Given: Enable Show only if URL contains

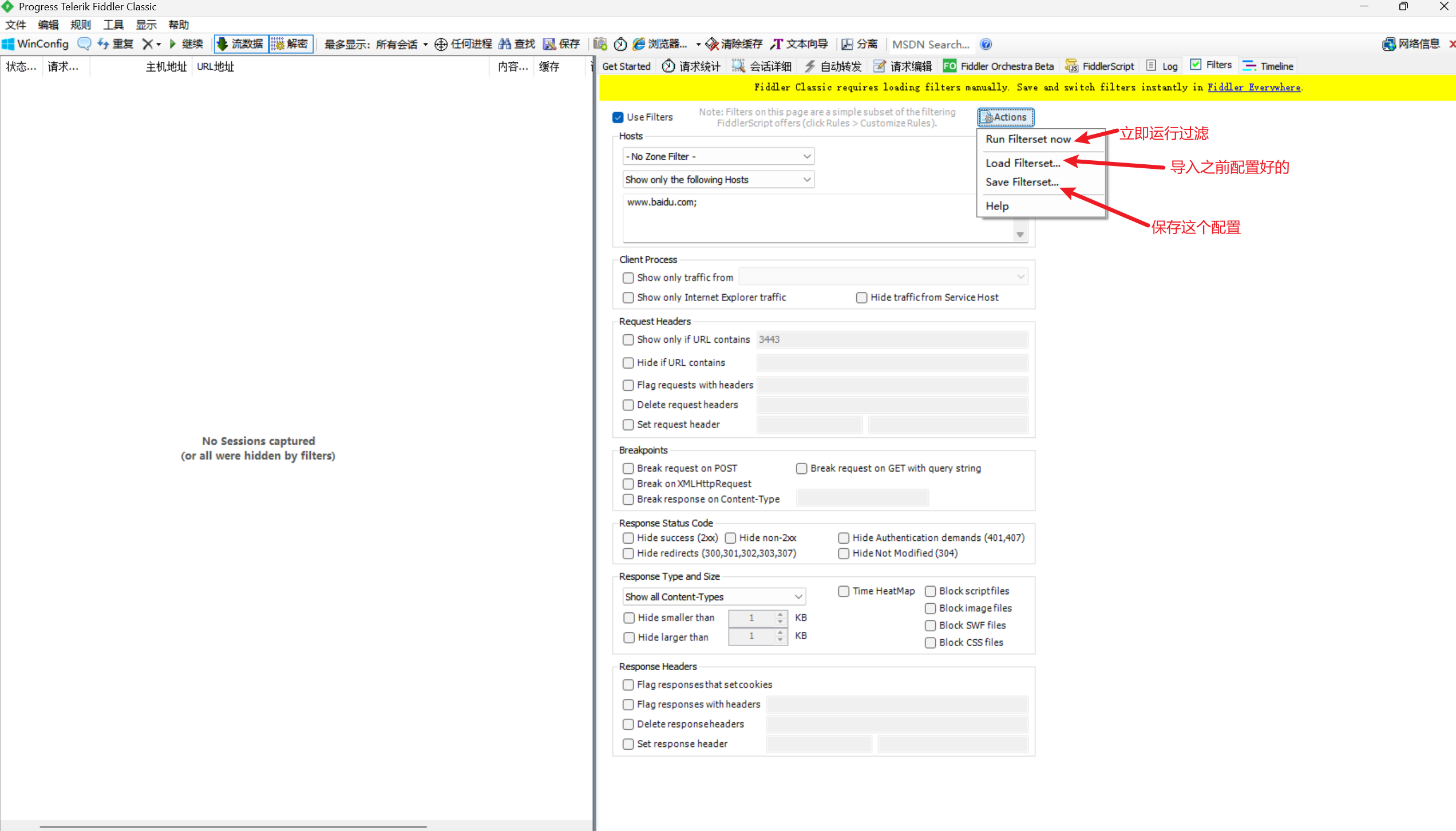Looking at the screenshot, I should tap(628, 340).
